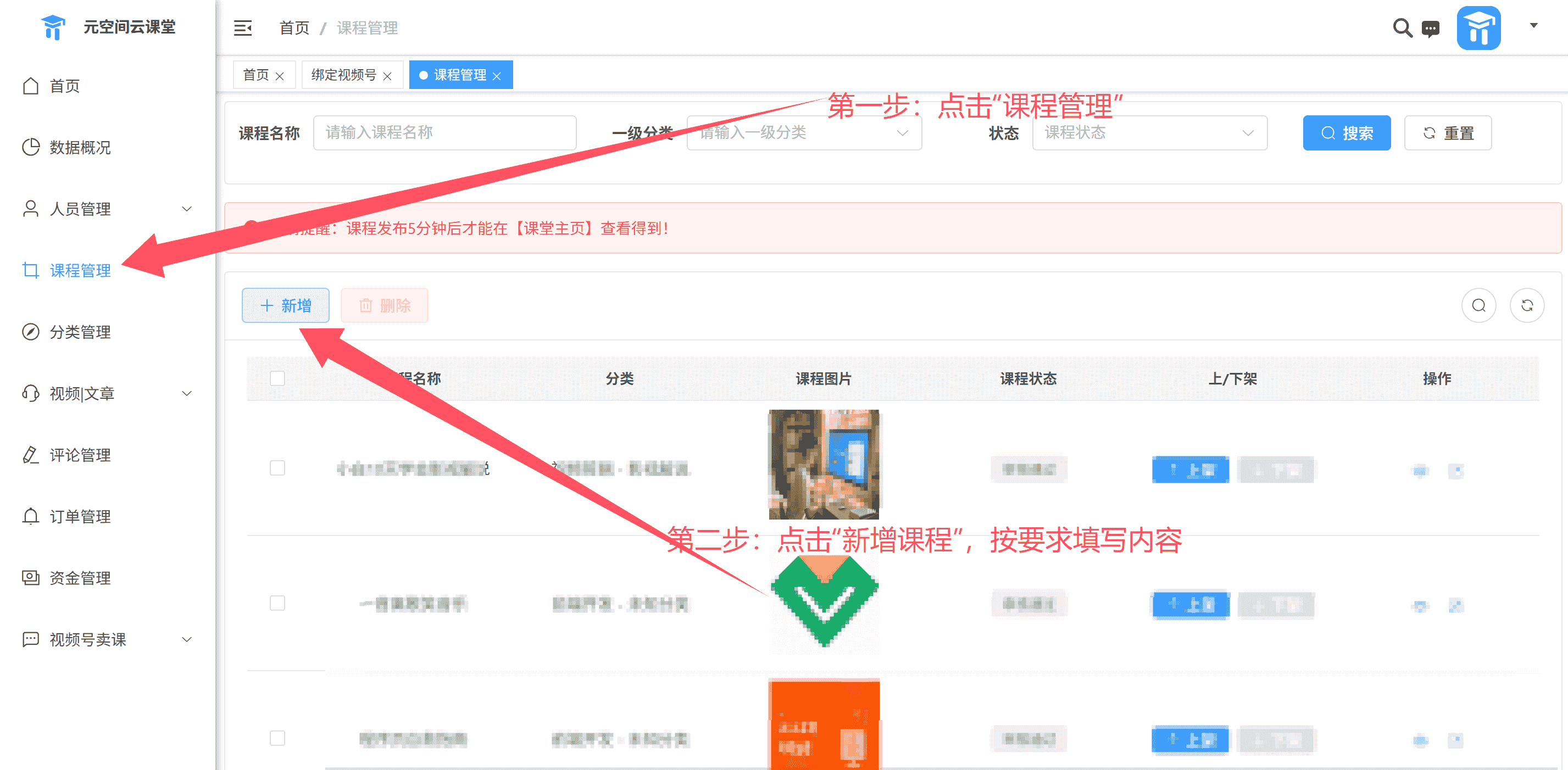Open 评论管理 from the sidebar
Screen dimensions: 1568x770
[80, 455]
